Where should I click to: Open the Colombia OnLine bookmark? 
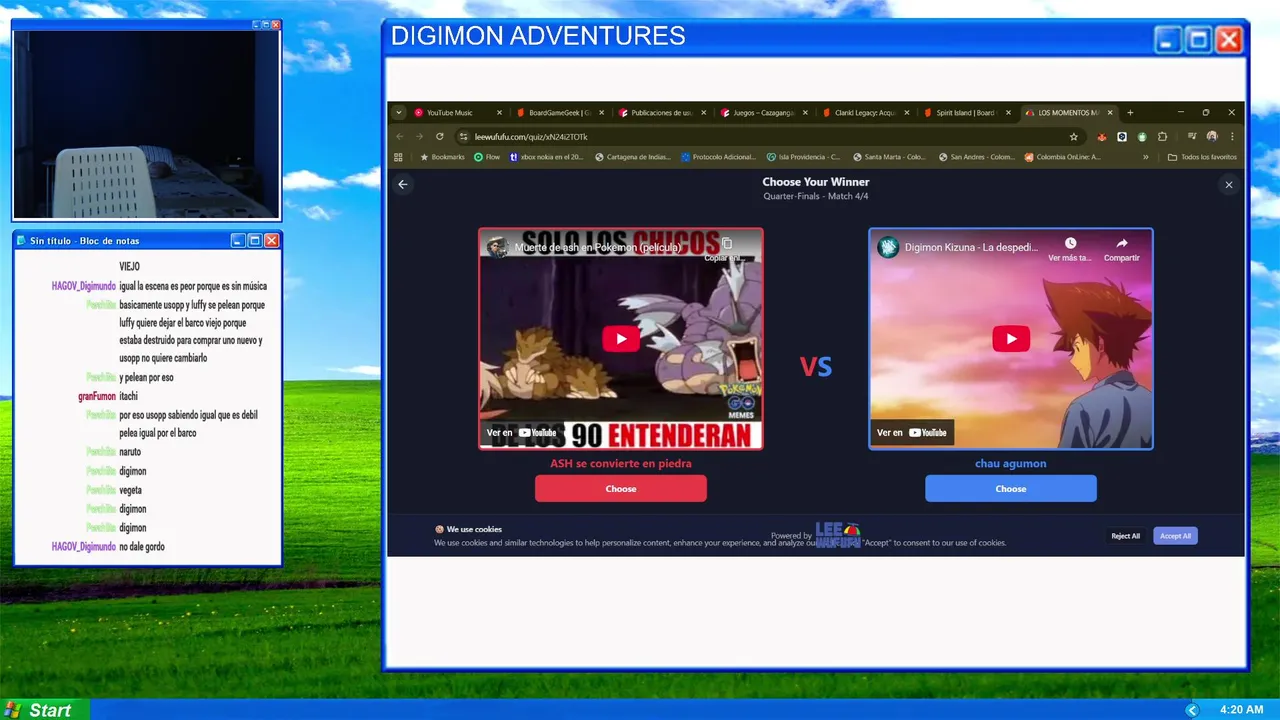(1062, 157)
